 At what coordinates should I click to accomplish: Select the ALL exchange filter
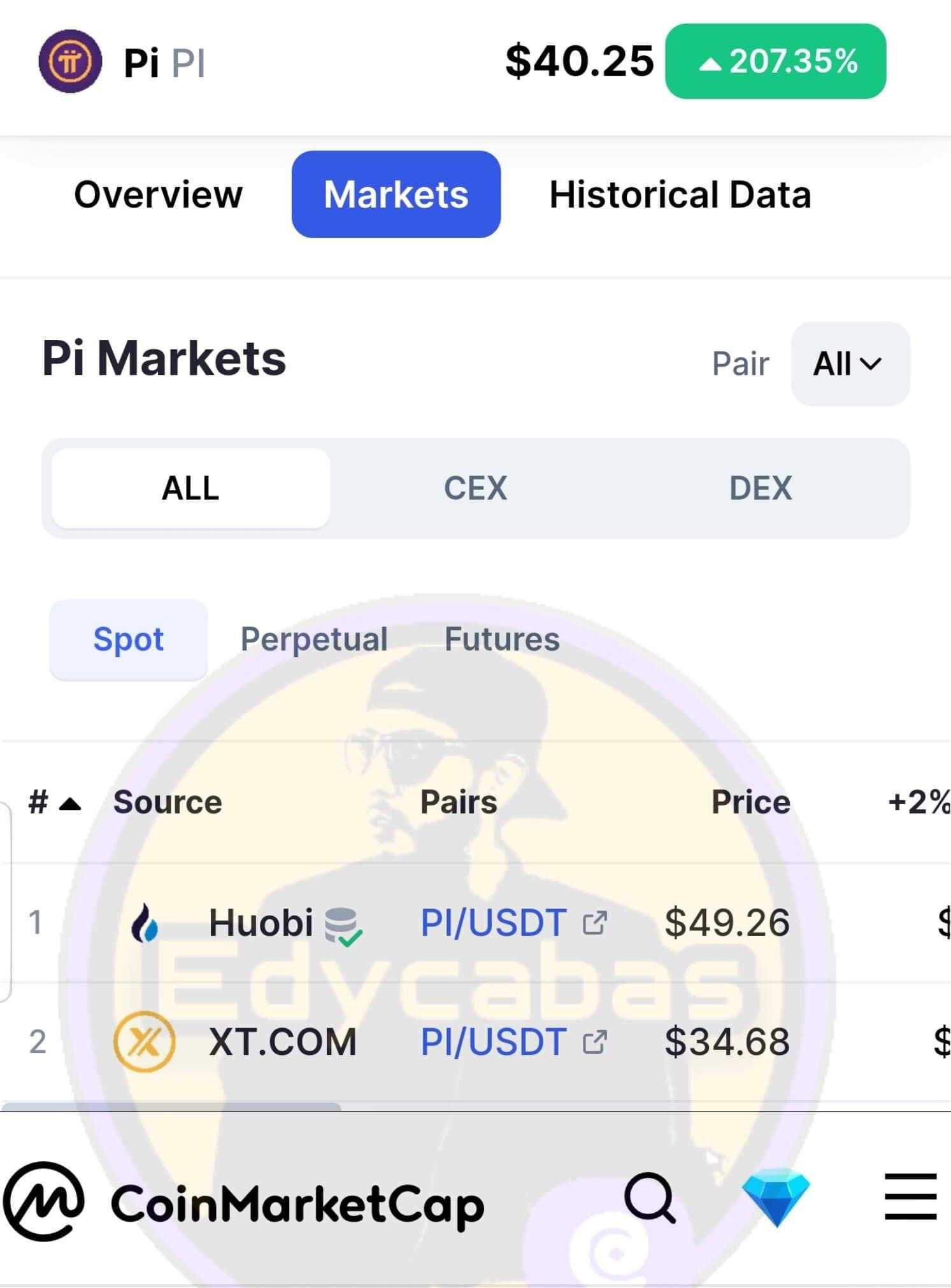190,488
